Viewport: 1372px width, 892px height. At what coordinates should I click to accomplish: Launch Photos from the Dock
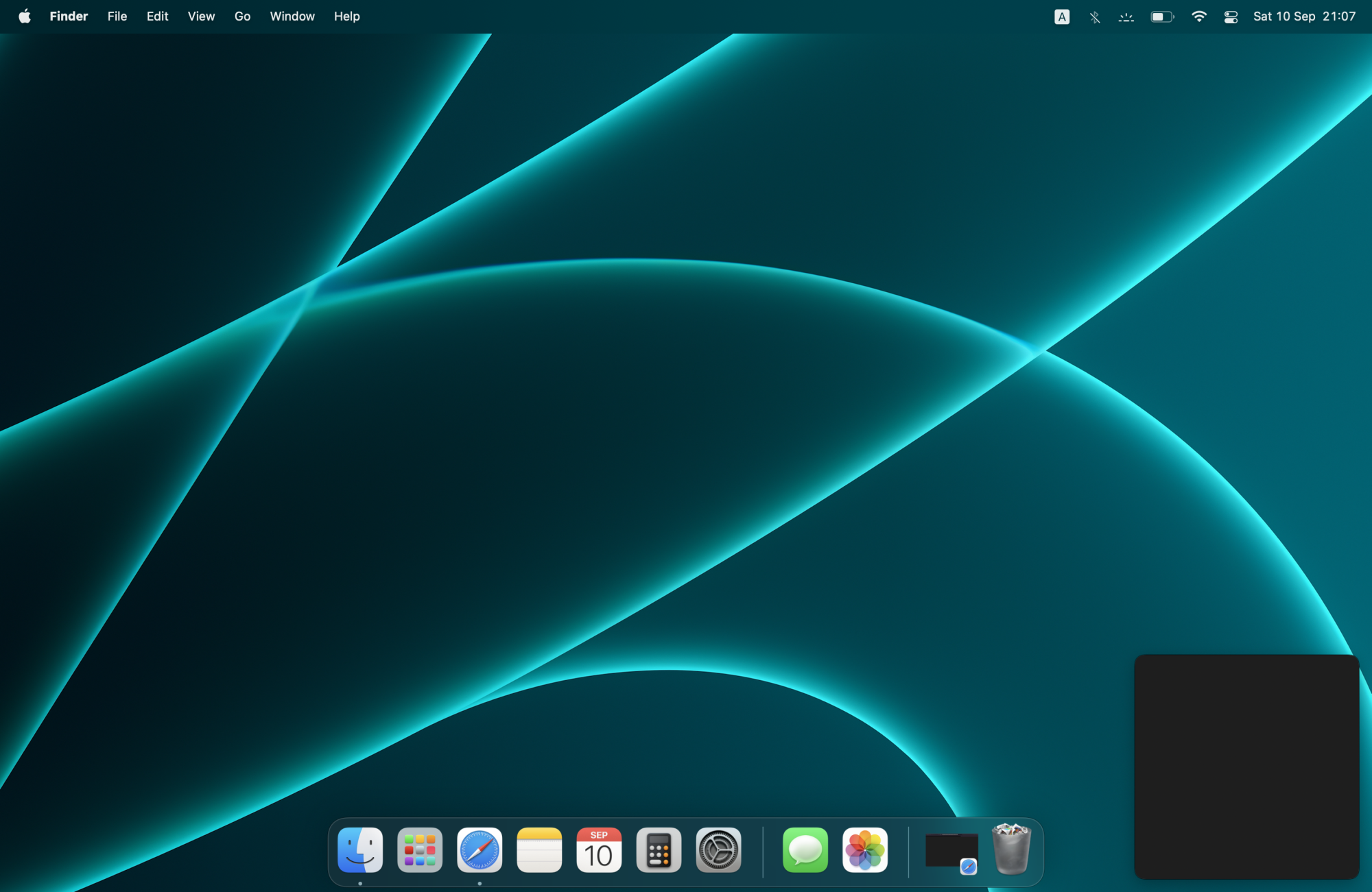[865, 850]
